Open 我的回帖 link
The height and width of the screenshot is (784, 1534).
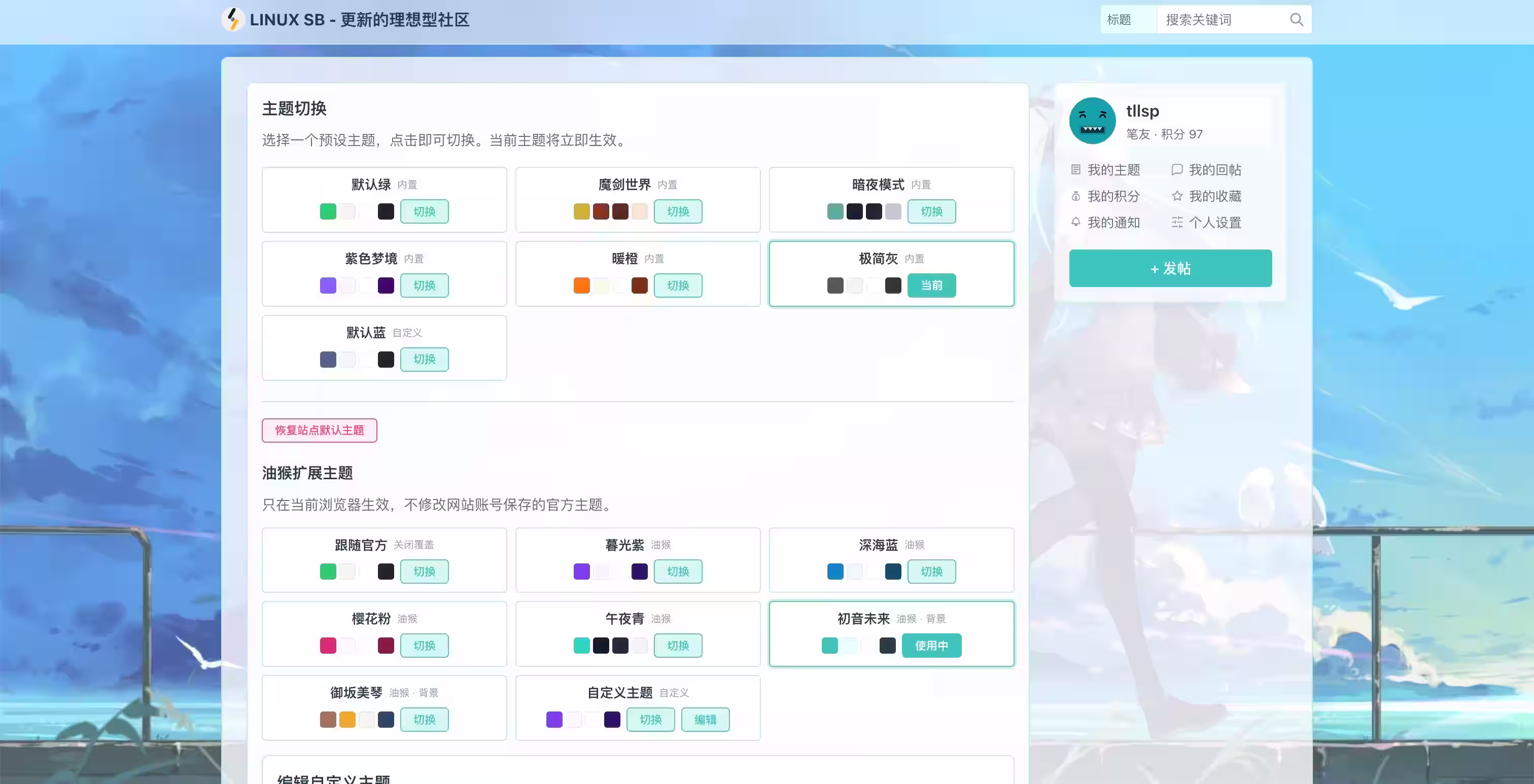(1215, 170)
